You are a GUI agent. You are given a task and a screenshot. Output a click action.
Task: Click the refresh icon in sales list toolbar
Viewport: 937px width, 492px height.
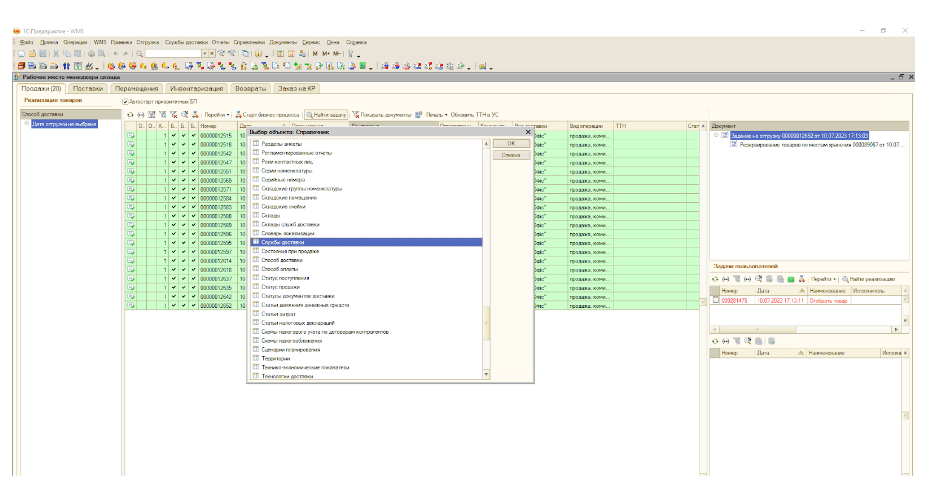[x=127, y=115]
